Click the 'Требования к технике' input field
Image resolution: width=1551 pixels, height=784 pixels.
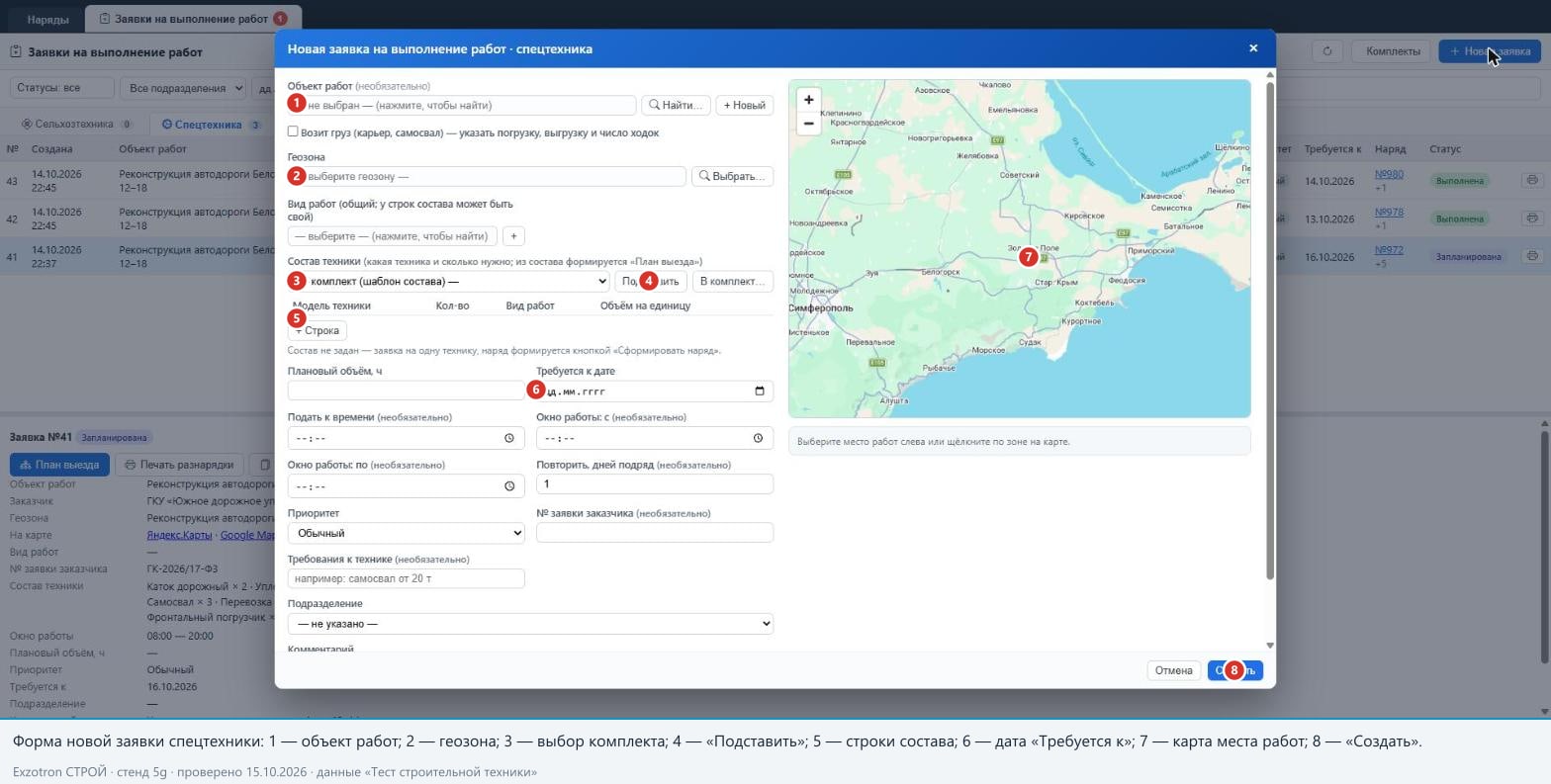pyautogui.click(x=406, y=578)
